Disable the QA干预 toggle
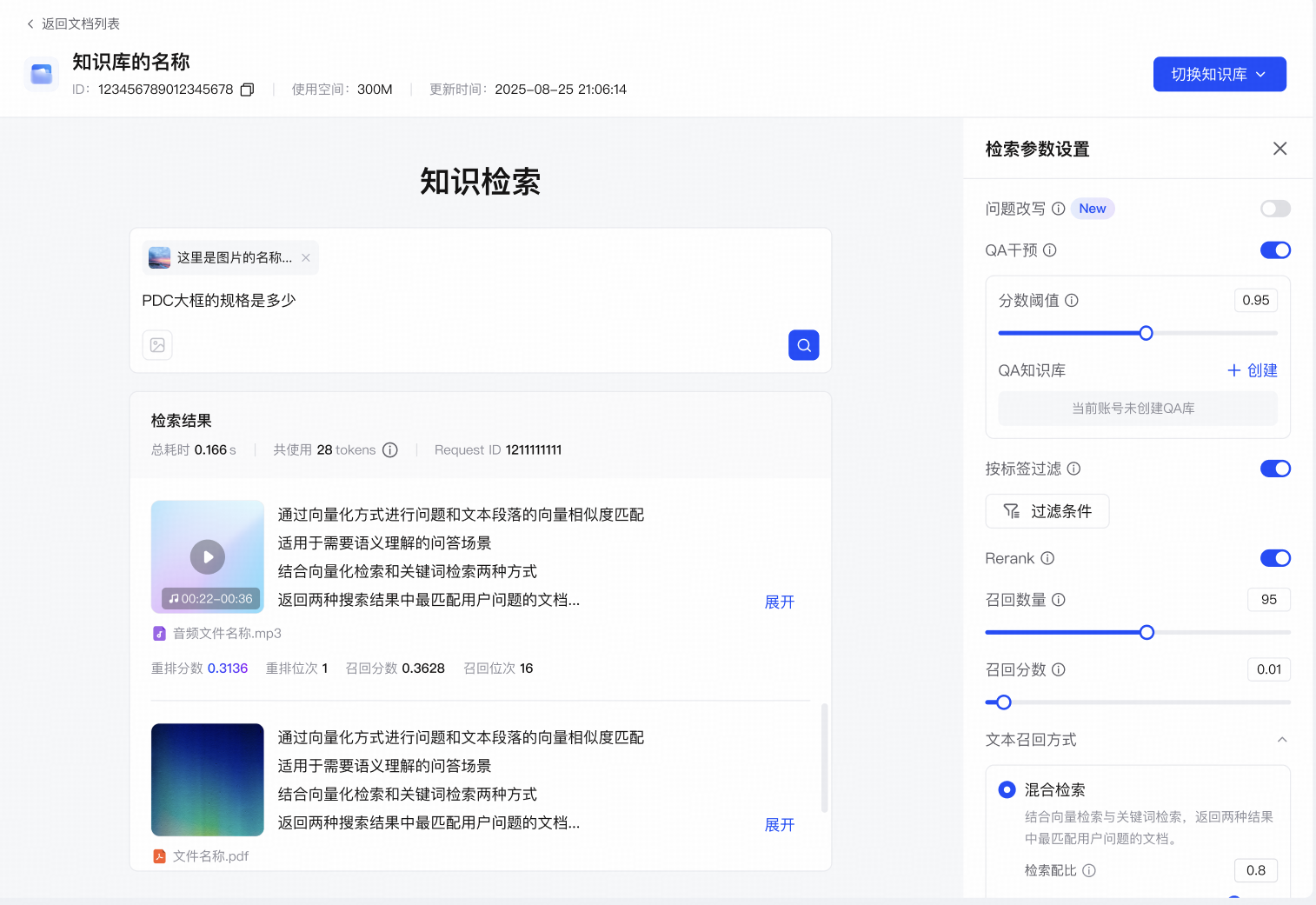 point(1275,250)
